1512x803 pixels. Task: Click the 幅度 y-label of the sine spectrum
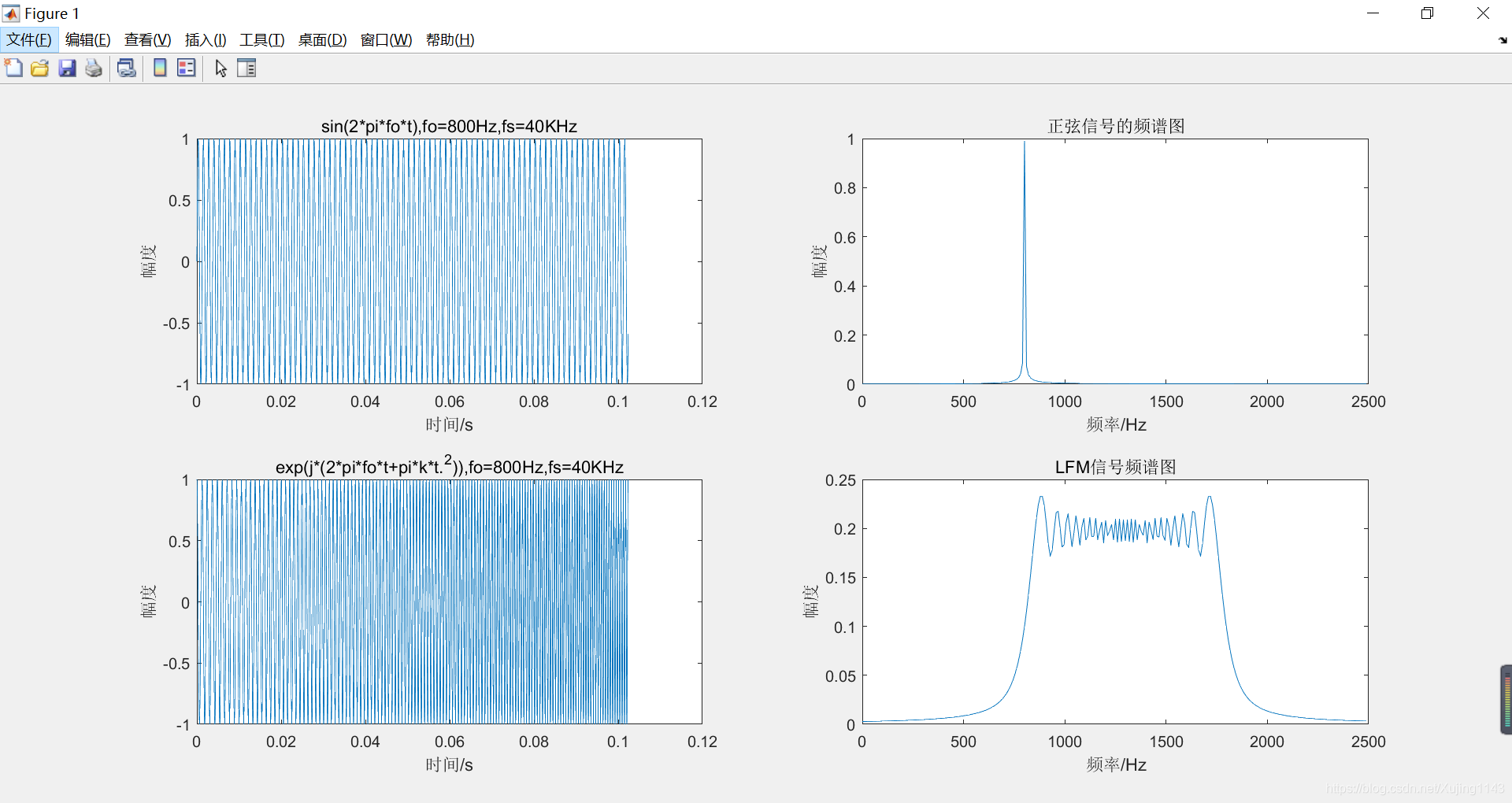point(820,261)
